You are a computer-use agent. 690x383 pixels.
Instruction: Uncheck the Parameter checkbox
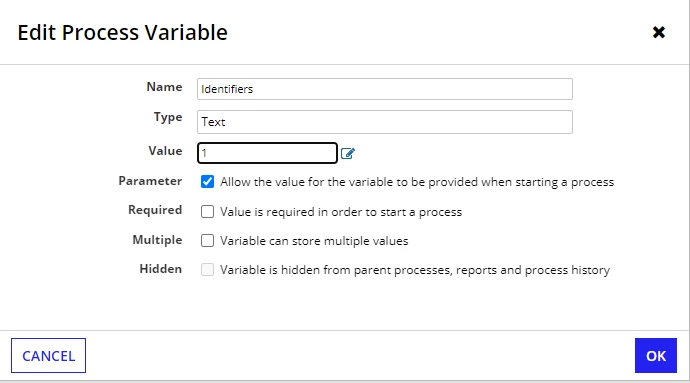click(207, 182)
